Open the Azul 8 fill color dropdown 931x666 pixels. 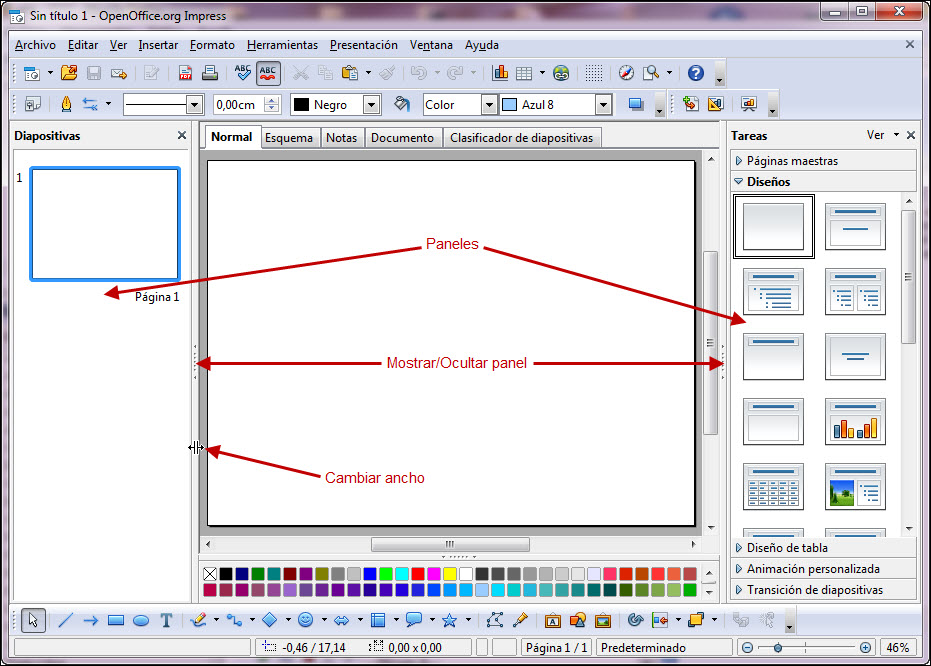[603, 105]
